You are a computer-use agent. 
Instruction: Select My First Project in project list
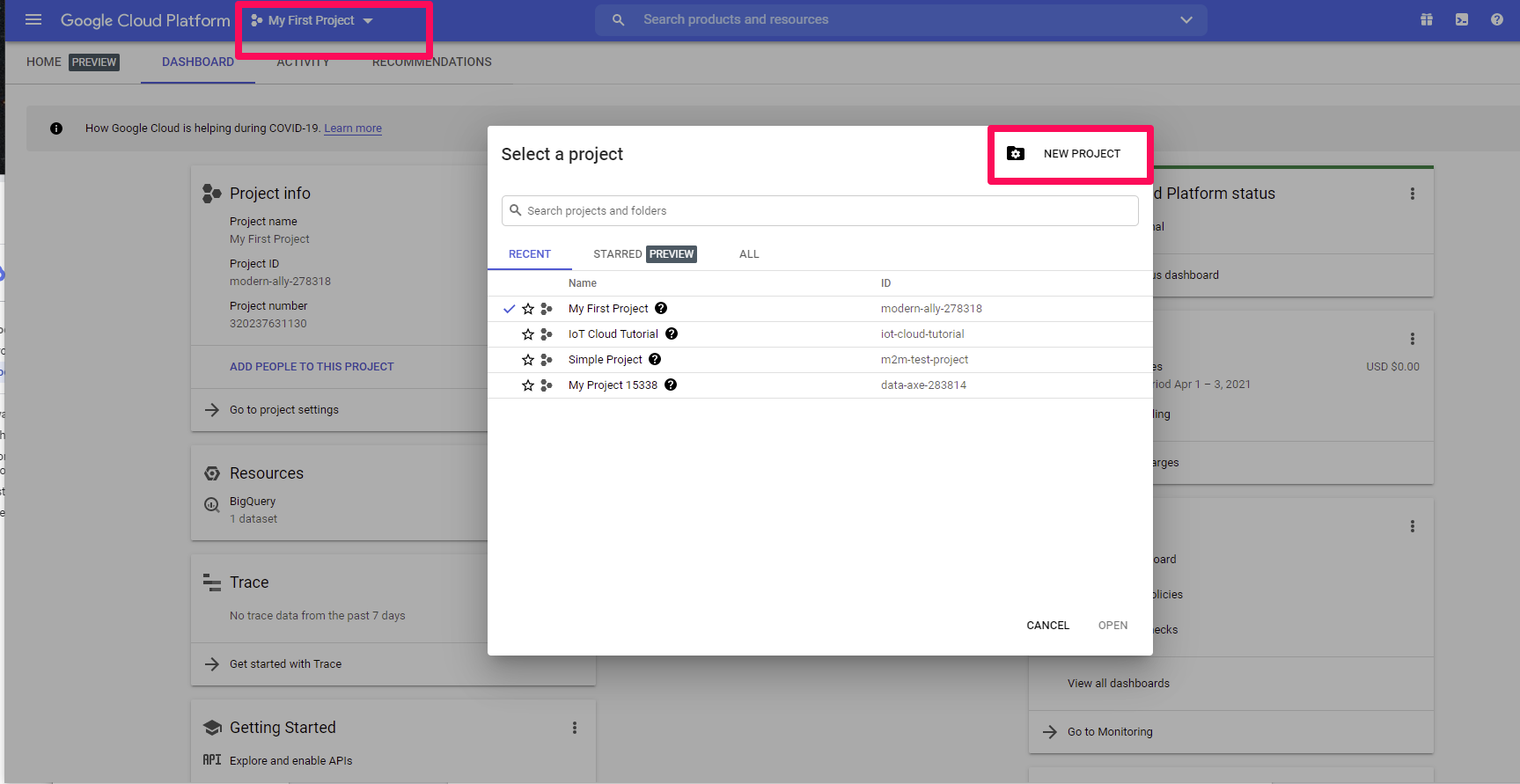tap(608, 309)
